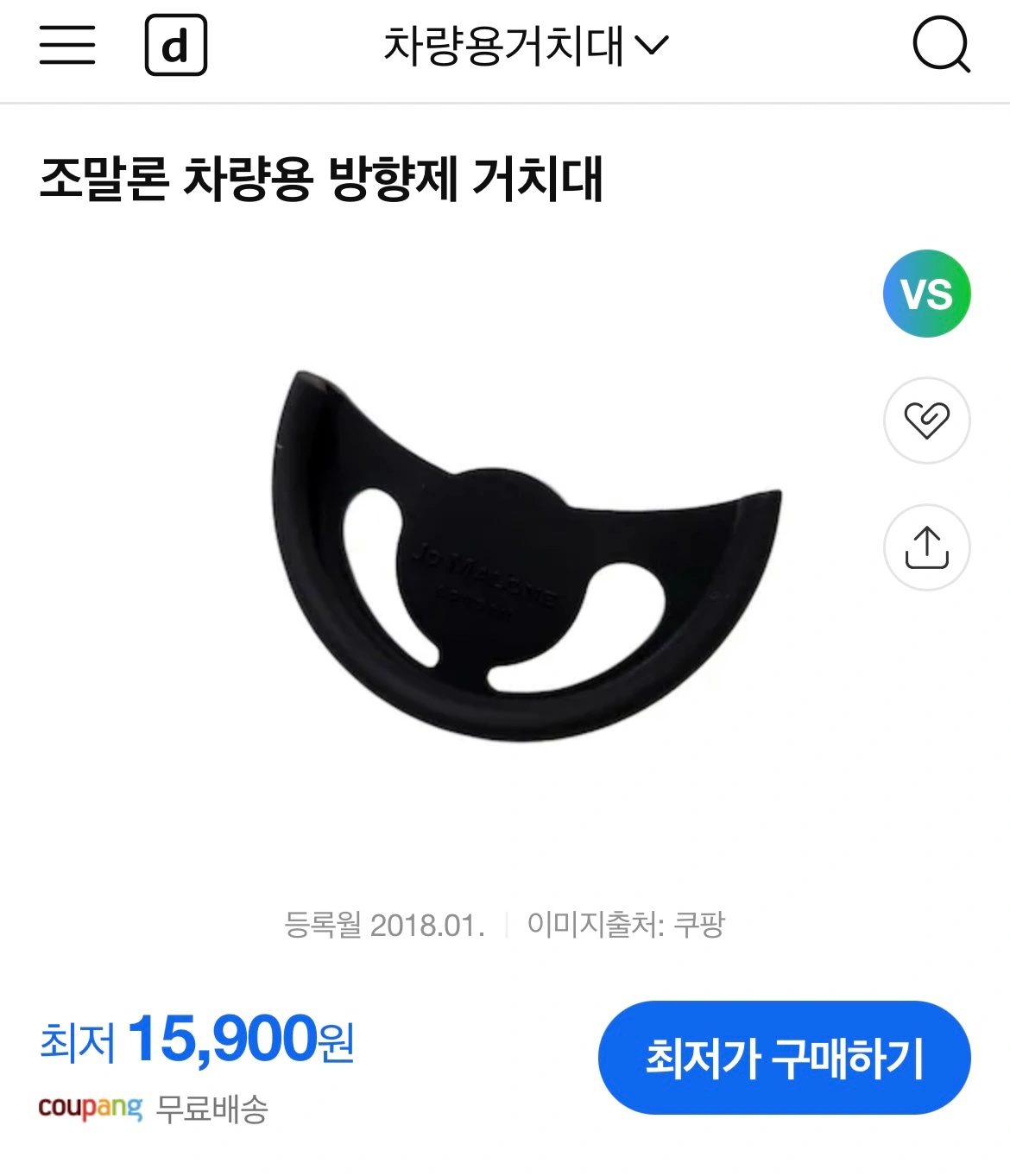Open the hamburger menu
The height and width of the screenshot is (1176, 1010).
pos(67,45)
